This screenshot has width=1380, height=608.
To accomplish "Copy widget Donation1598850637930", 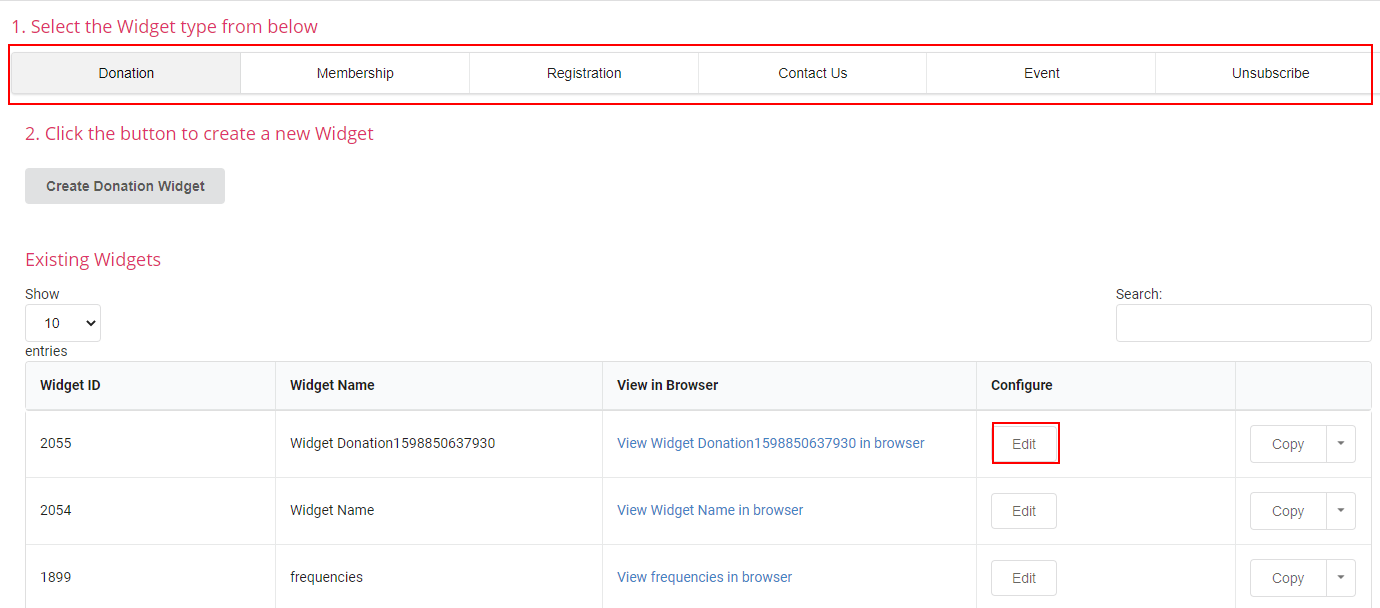I will click(x=1288, y=444).
